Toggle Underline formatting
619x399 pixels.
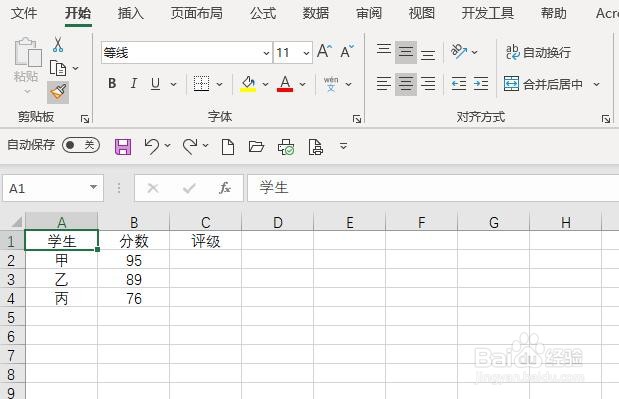[x=155, y=84]
